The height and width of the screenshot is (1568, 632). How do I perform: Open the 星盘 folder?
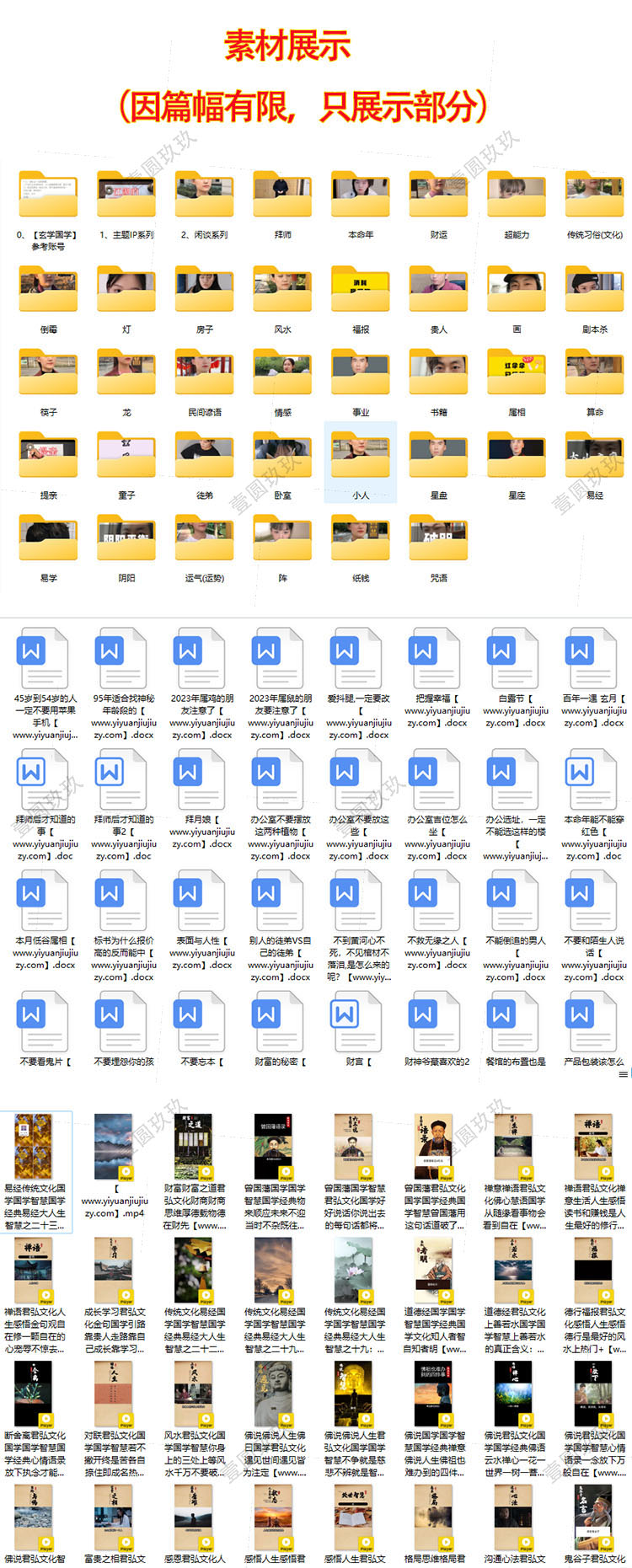(438, 458)
